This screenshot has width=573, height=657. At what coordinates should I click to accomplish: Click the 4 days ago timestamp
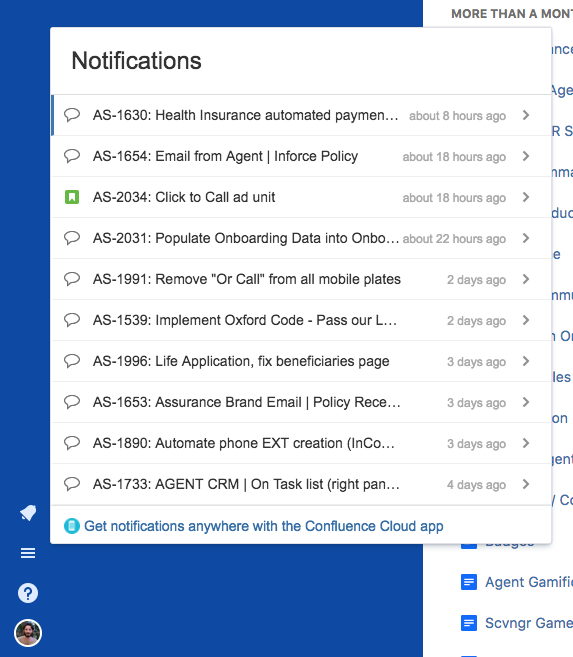476,485
